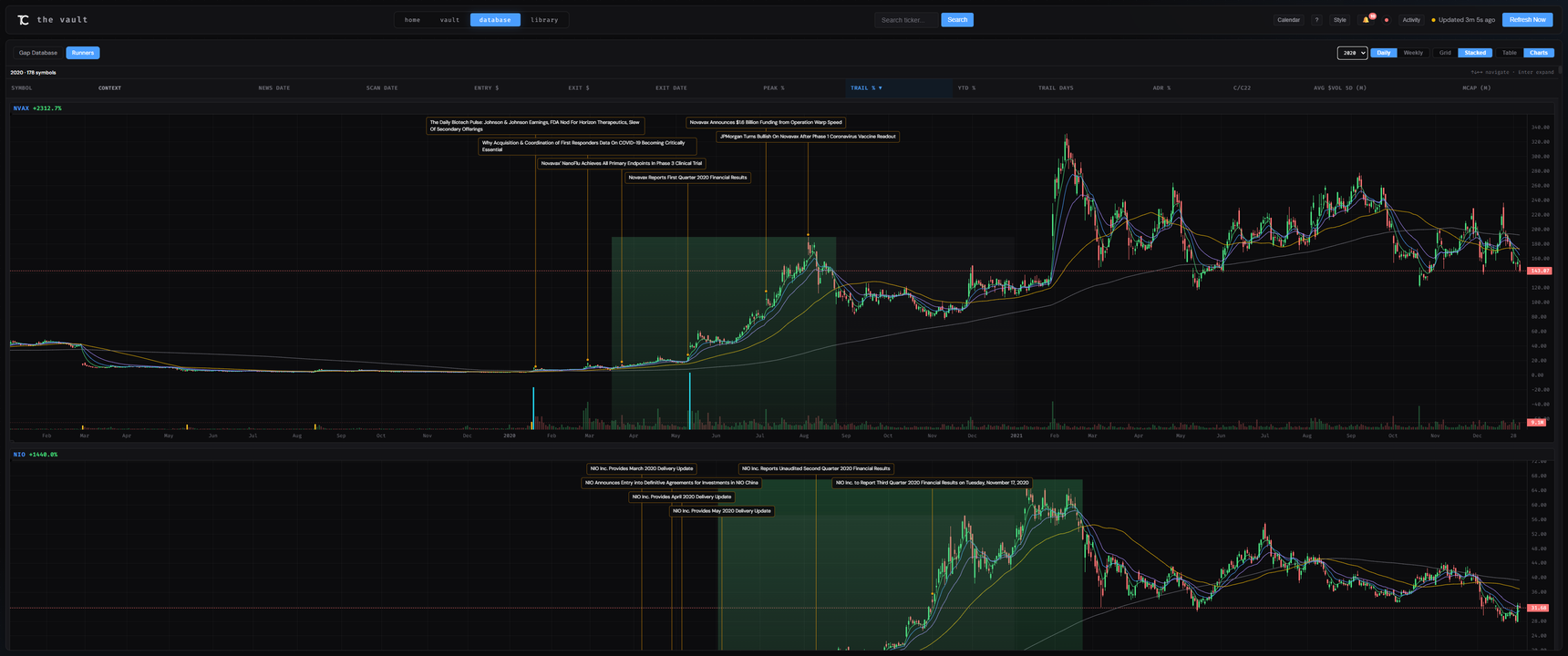This screenshot has width=1568, height=656.
Task: Toggle Weekly timeframe
Action: click(x=1413, y=53)
